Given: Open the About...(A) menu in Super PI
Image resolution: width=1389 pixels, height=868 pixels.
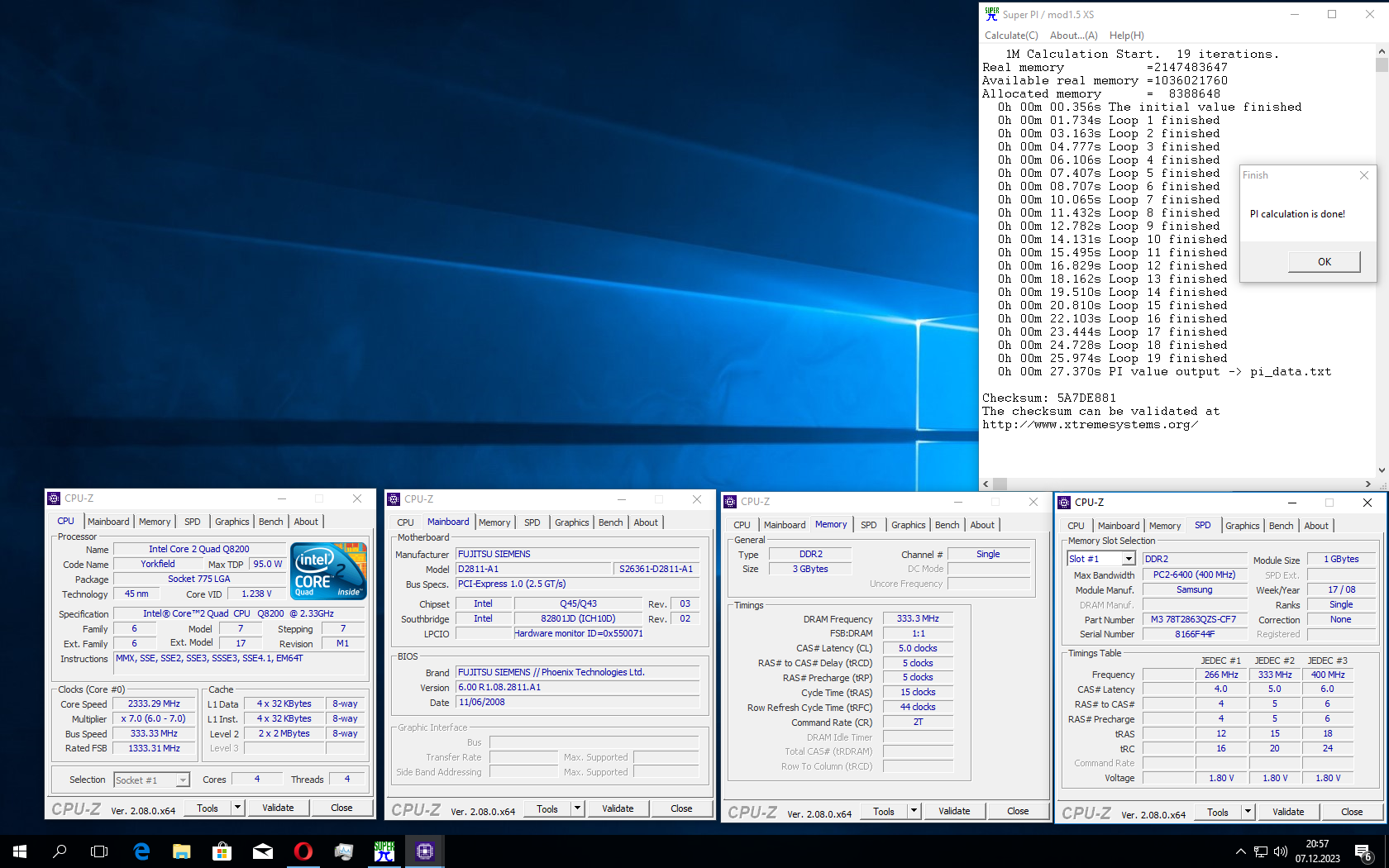Looking at the screenshot, I should point(1074,36).
